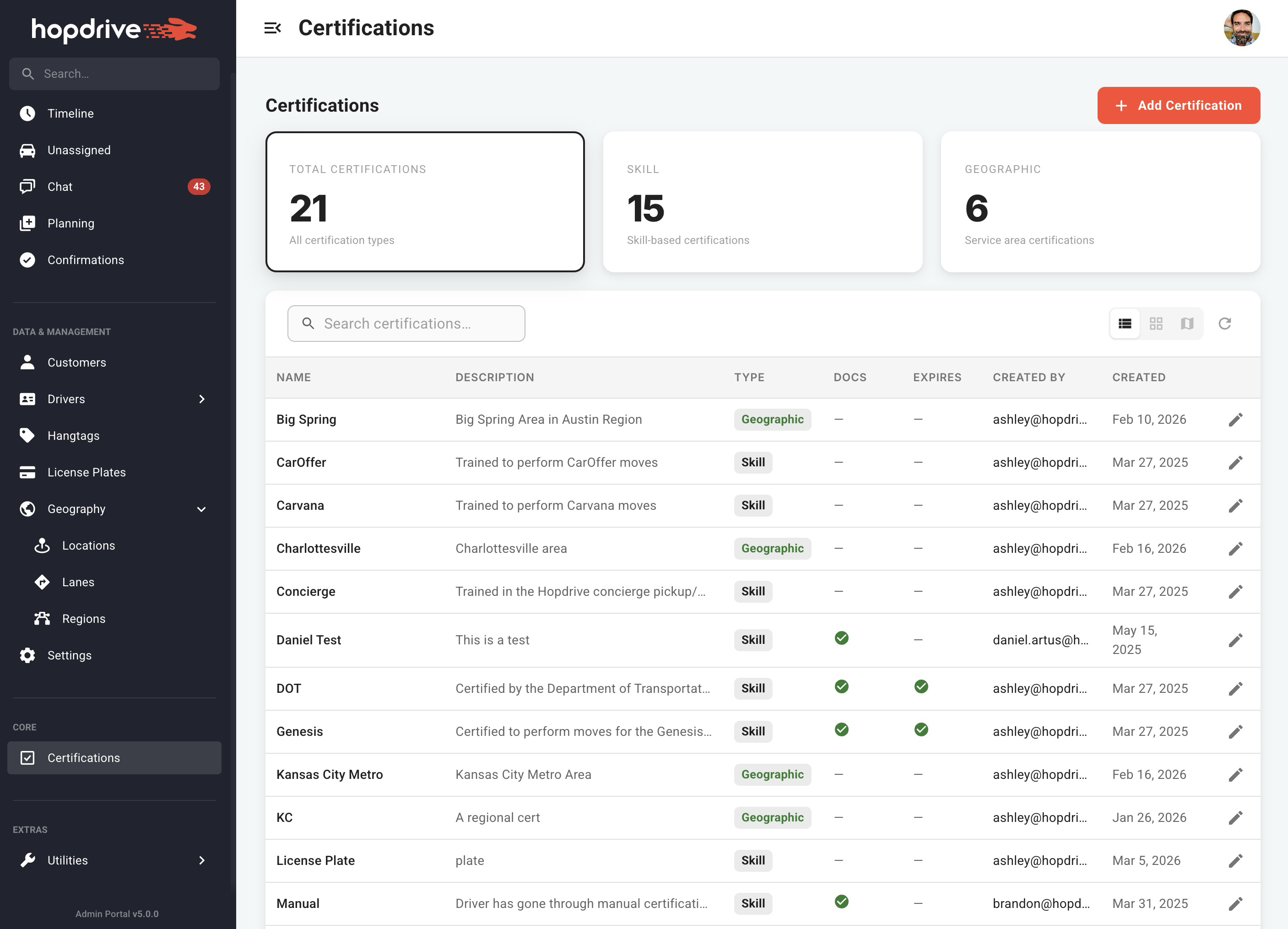Refresh the certifications list
Viewport: 1288px width, 929px height.
(x=1225, y=323)
